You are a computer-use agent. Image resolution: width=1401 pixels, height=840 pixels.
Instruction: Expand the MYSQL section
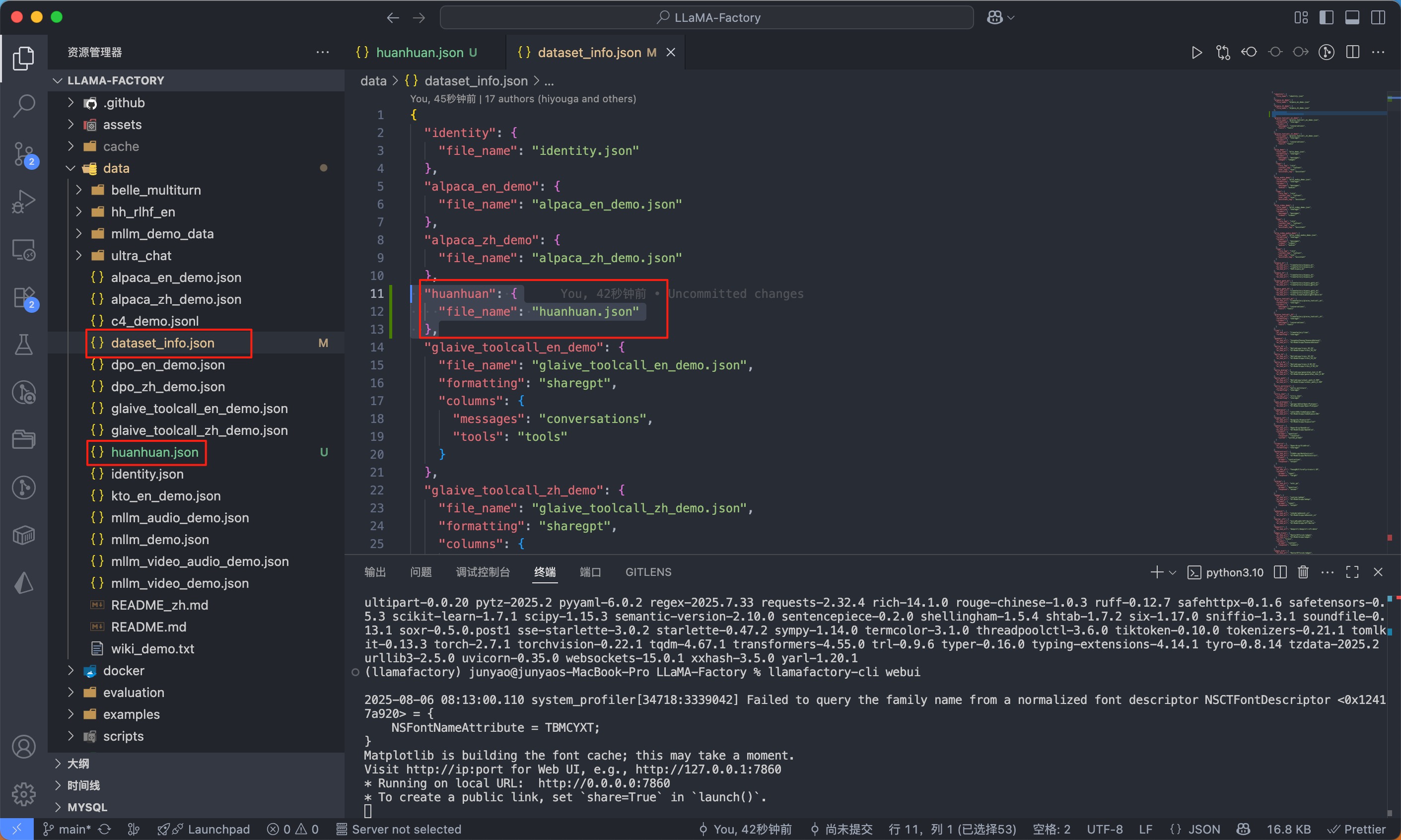[196, 807]
